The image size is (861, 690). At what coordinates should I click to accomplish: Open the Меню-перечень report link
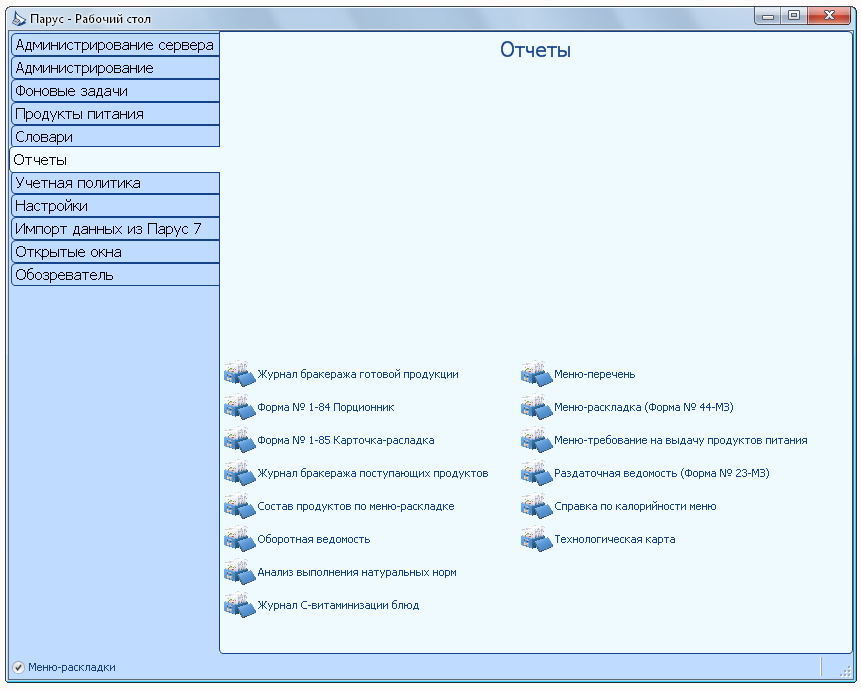(x=594, y=374)
